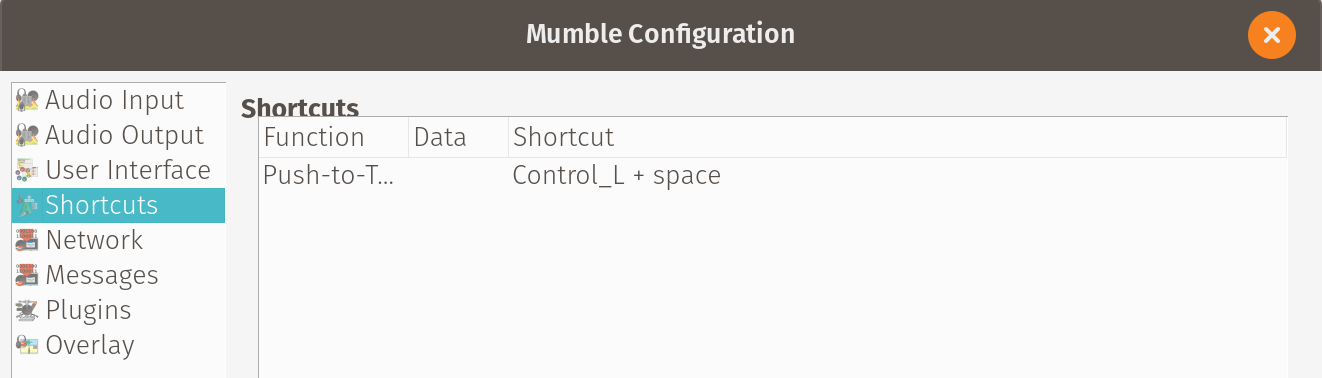Screen dimensions: 1322x378
Task: Click the User Interface icon in sidebar
Action: coord(28,170)
